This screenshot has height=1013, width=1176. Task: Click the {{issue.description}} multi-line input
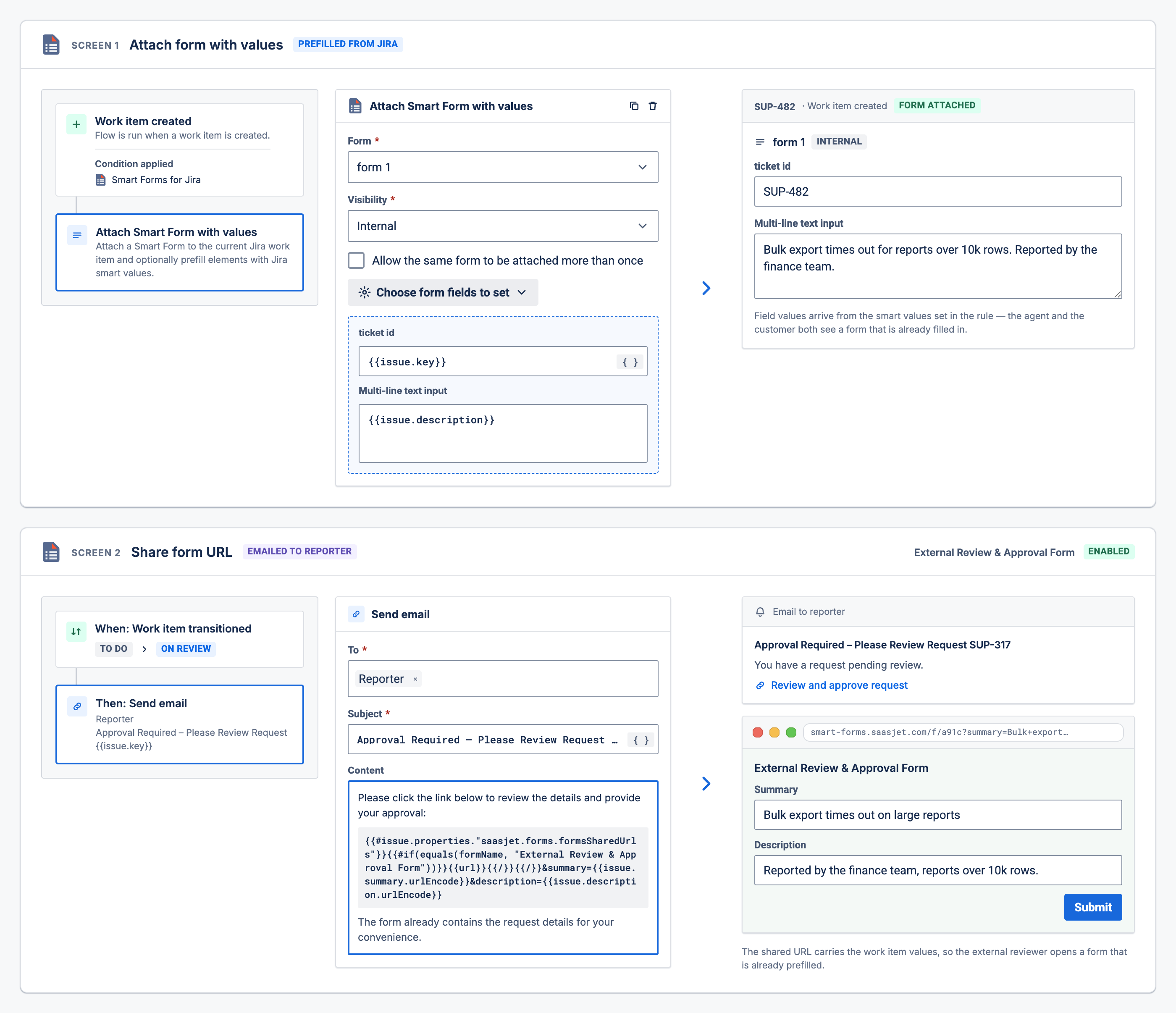(503, 433)
